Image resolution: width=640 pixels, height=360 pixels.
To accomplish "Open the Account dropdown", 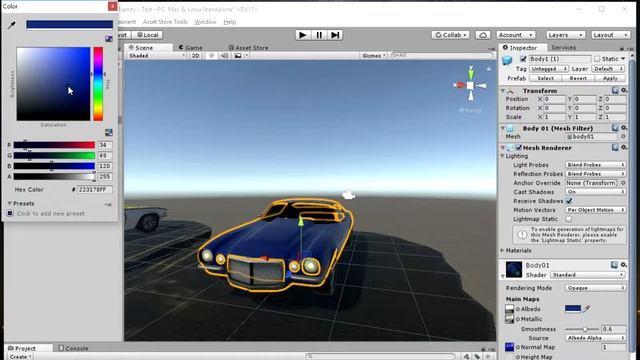I will pyautogui.click(x=516, y=35).
